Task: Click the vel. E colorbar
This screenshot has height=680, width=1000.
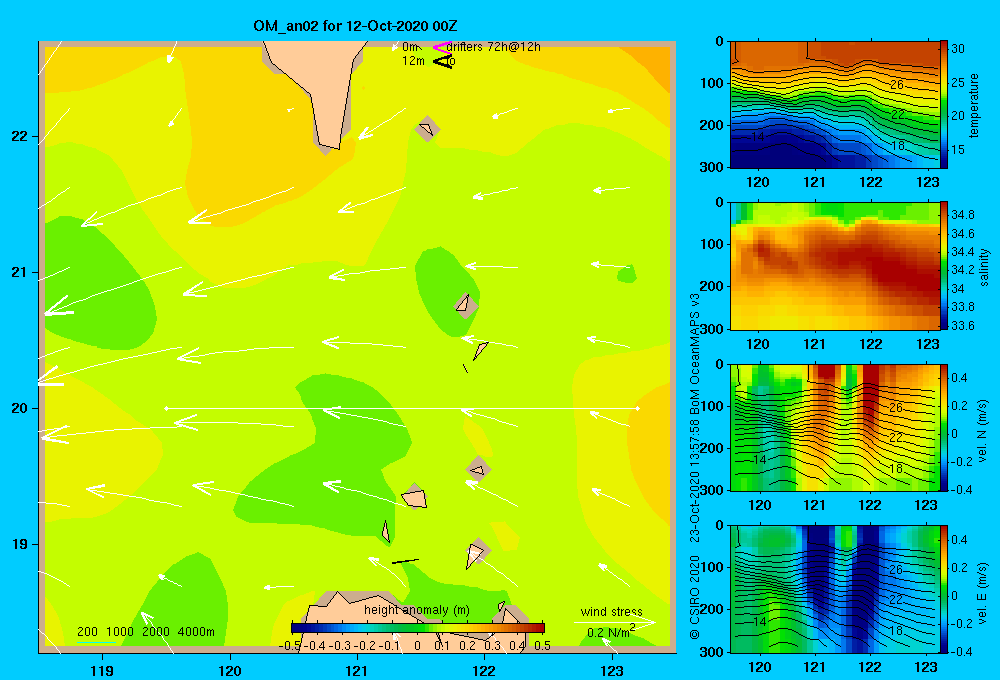Action: [x=944, y=589]
